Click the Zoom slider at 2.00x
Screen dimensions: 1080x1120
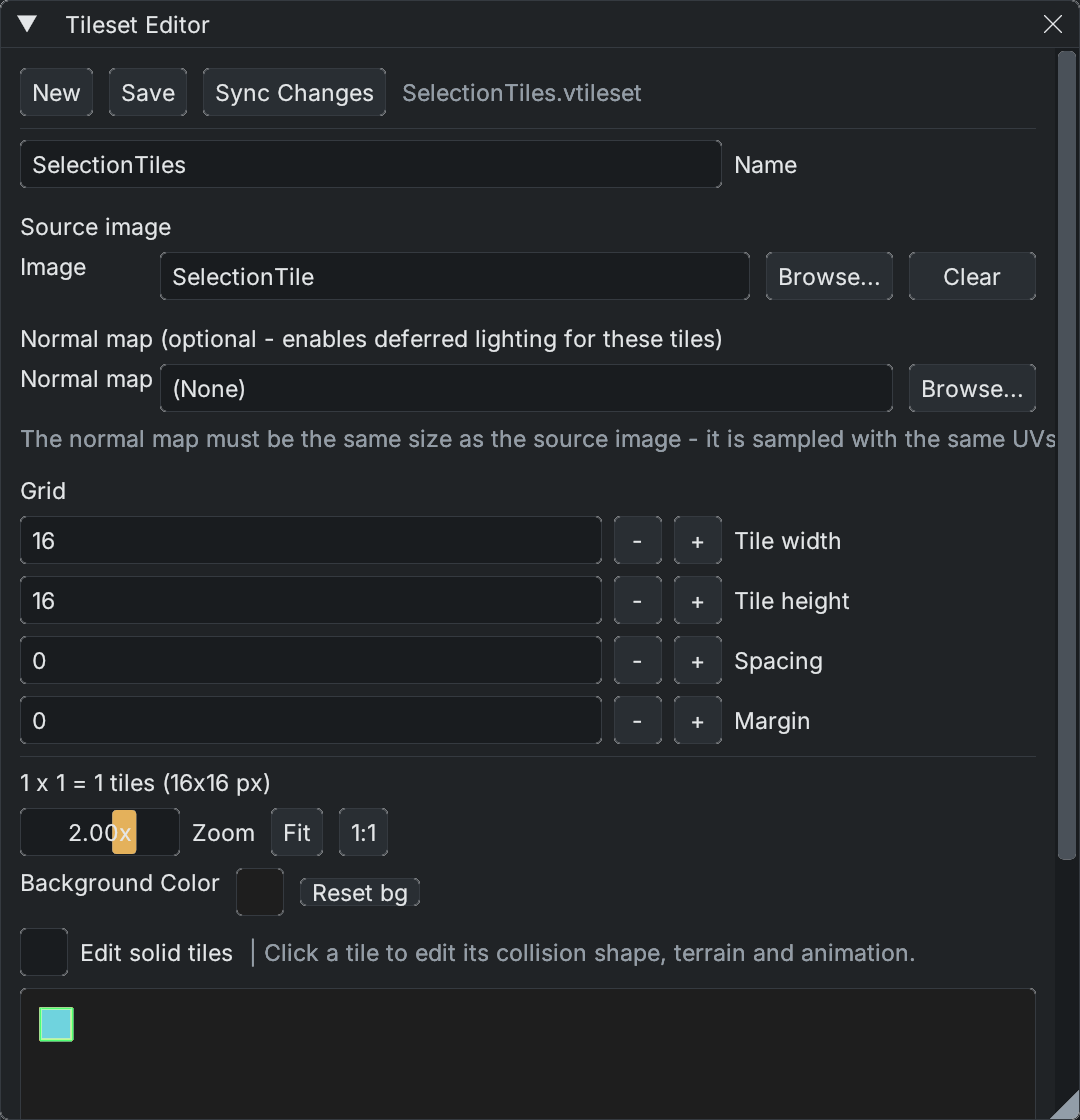click(99, 832)
